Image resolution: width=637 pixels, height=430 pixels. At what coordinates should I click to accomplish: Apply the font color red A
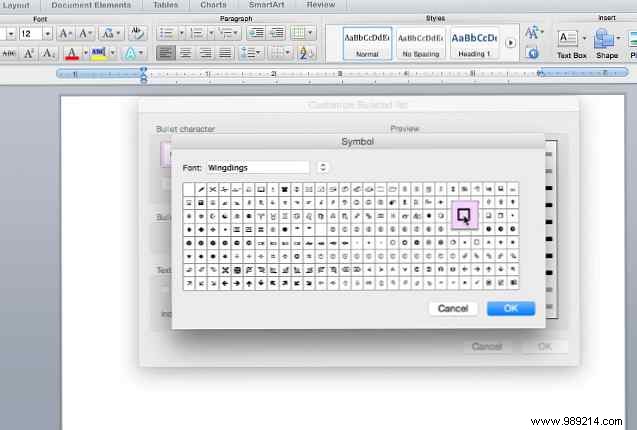pyautogui.click(x=72, y=53)
